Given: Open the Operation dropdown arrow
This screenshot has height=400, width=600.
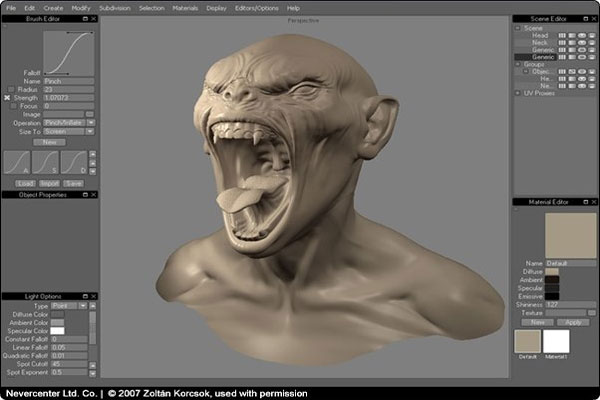Looking at the screenshot, I should tap(91, 123).
